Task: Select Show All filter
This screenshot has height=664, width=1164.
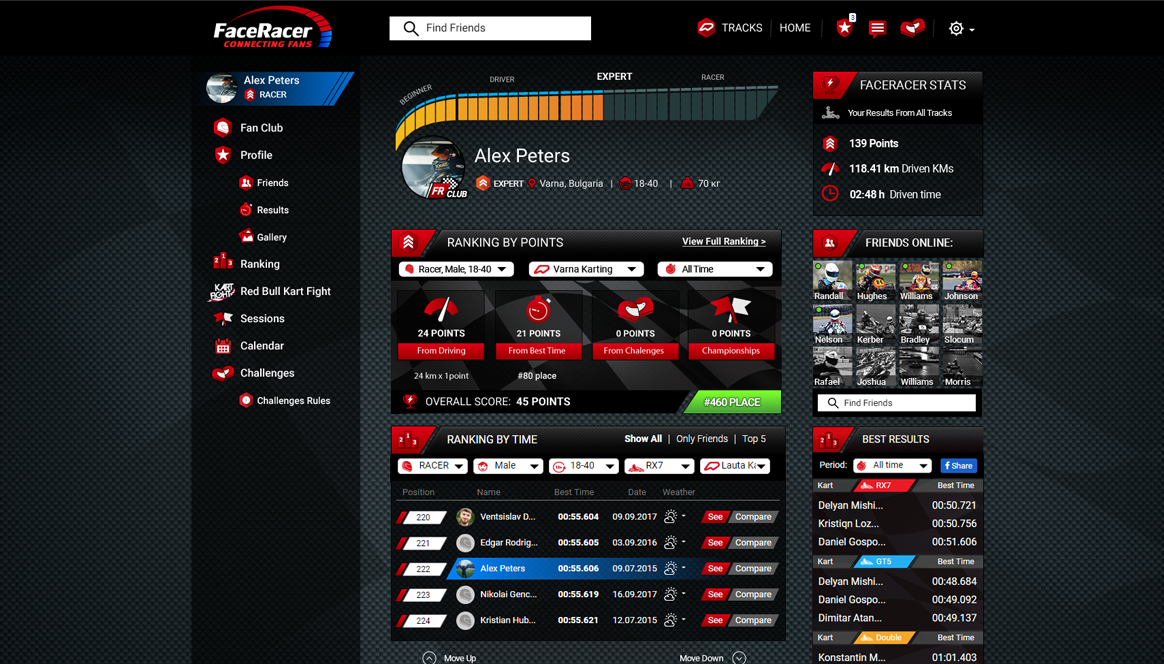Action: click(643, 439)
